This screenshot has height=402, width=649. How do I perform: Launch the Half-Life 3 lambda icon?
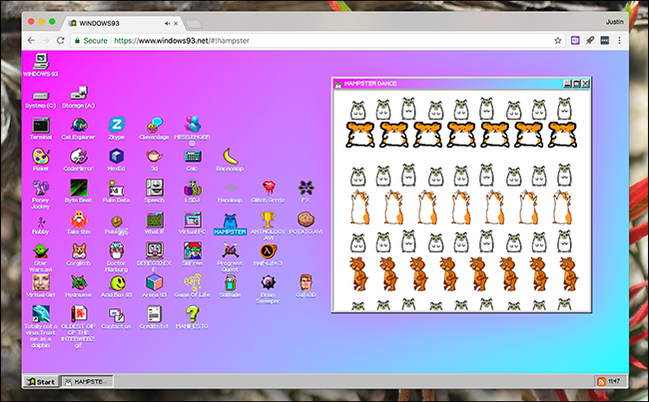pos(268,254)
